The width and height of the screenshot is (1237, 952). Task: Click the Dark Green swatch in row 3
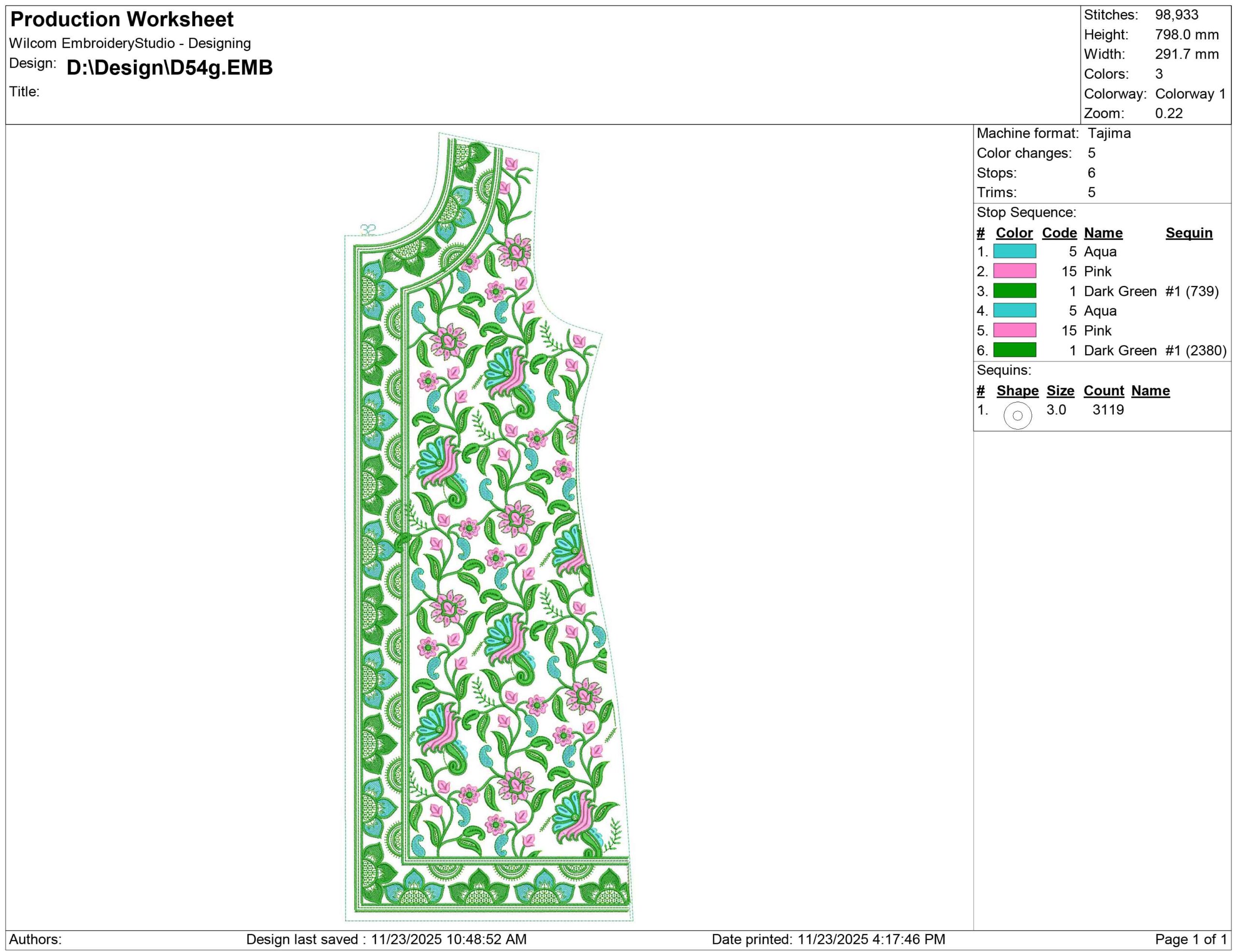pos(1014,290)
